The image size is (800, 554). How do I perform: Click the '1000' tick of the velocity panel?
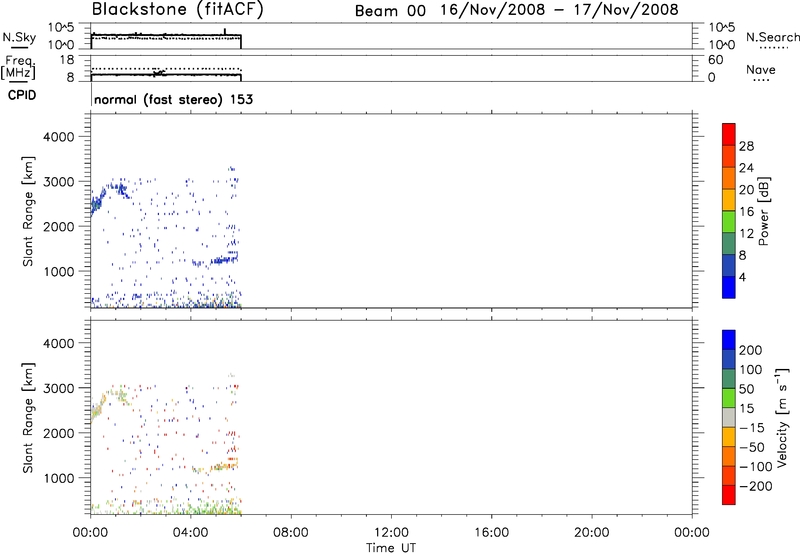(x=59, y=478)
